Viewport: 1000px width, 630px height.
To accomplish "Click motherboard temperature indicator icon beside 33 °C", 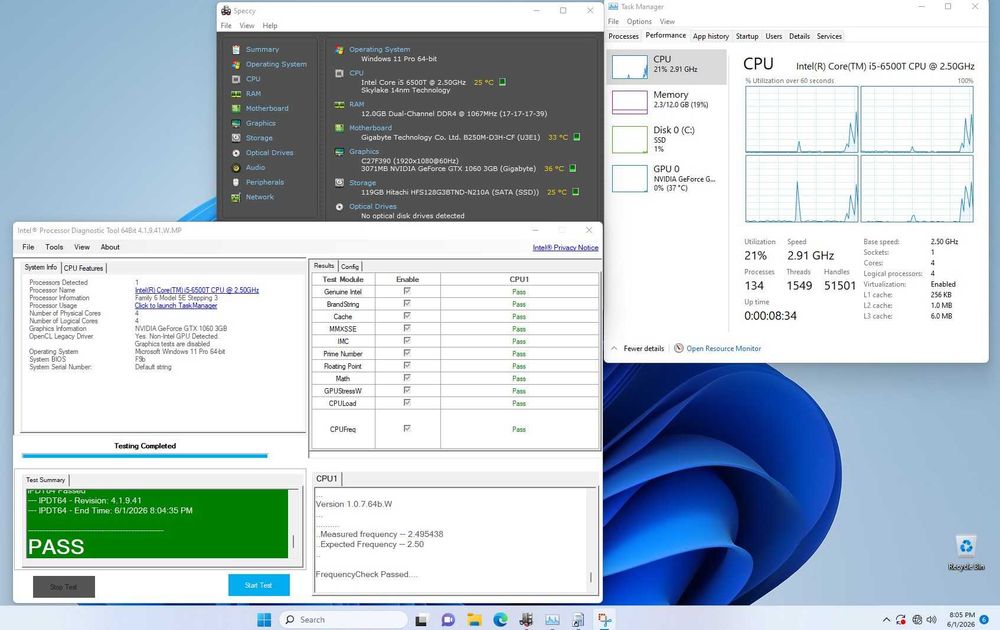I will point(577,136).
